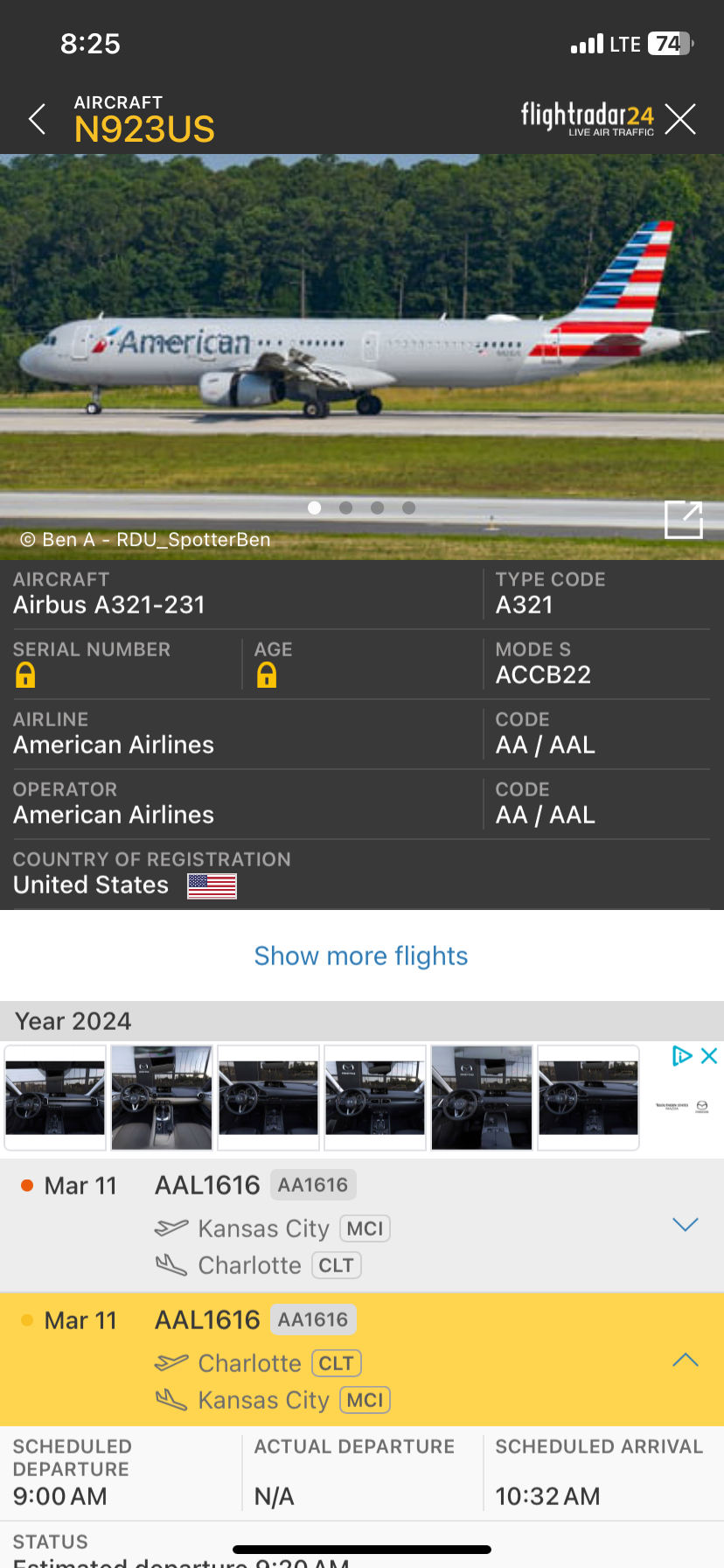Open the first car interior ad thumbnail

click(x=55, y=1096)
